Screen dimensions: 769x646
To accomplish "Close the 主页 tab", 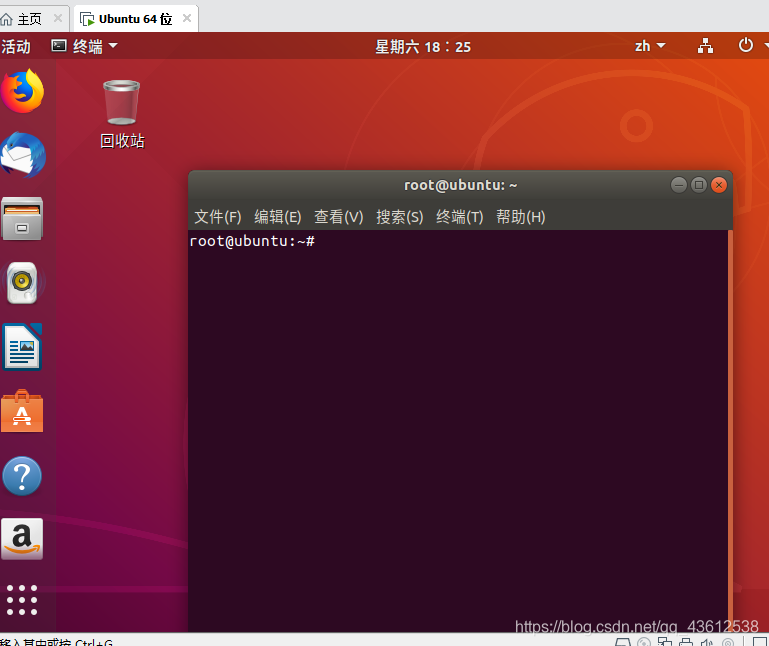I will 58,18.
